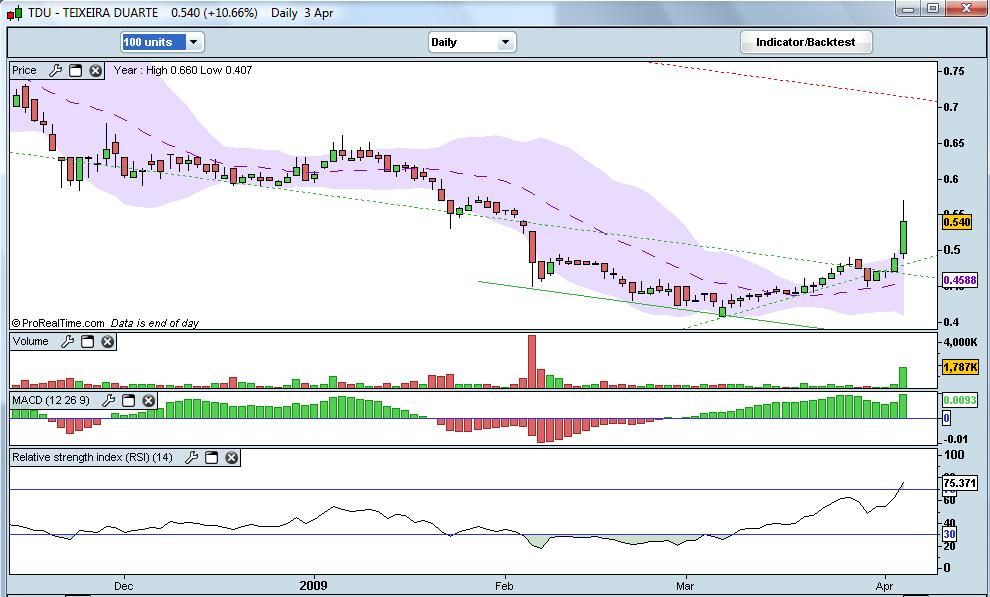Expand the 100 units dropdown
This screenshot has width=990, height=597.
coord(194,42)
